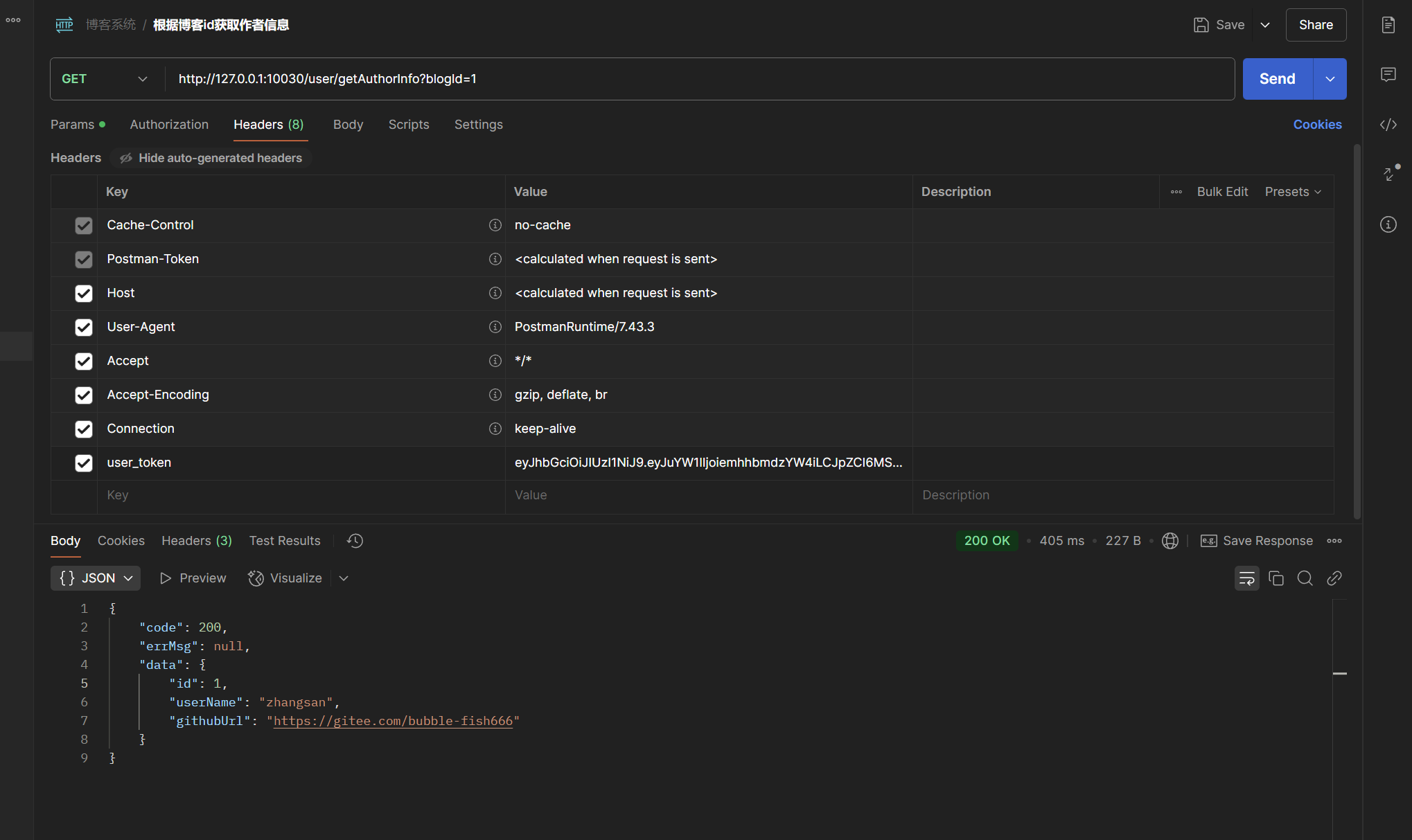Screen dimensions: 1412x840
Task: Expand the JSON format dropdown
Action: [96, 578]
